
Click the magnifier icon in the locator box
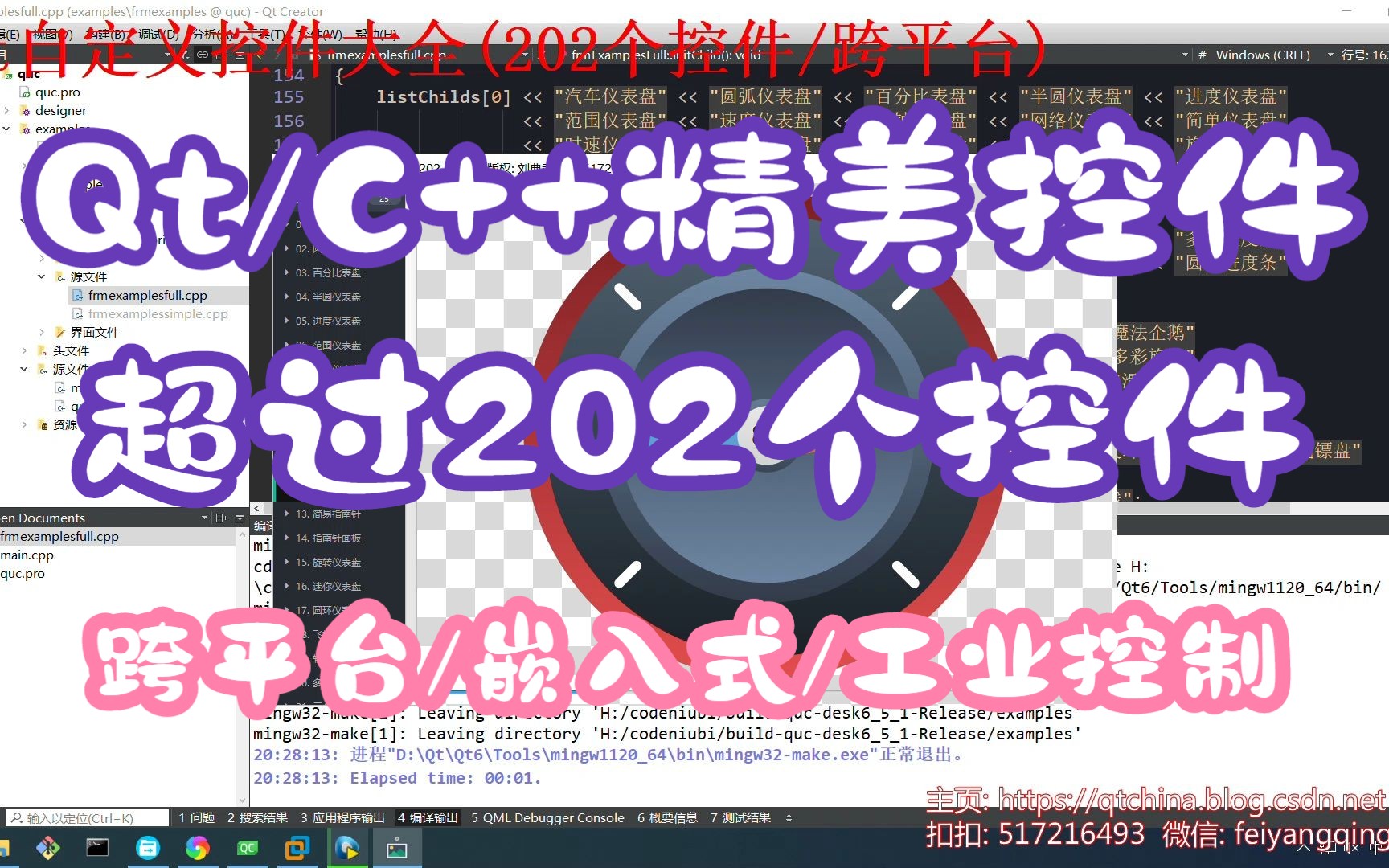[x=15, y=818]
